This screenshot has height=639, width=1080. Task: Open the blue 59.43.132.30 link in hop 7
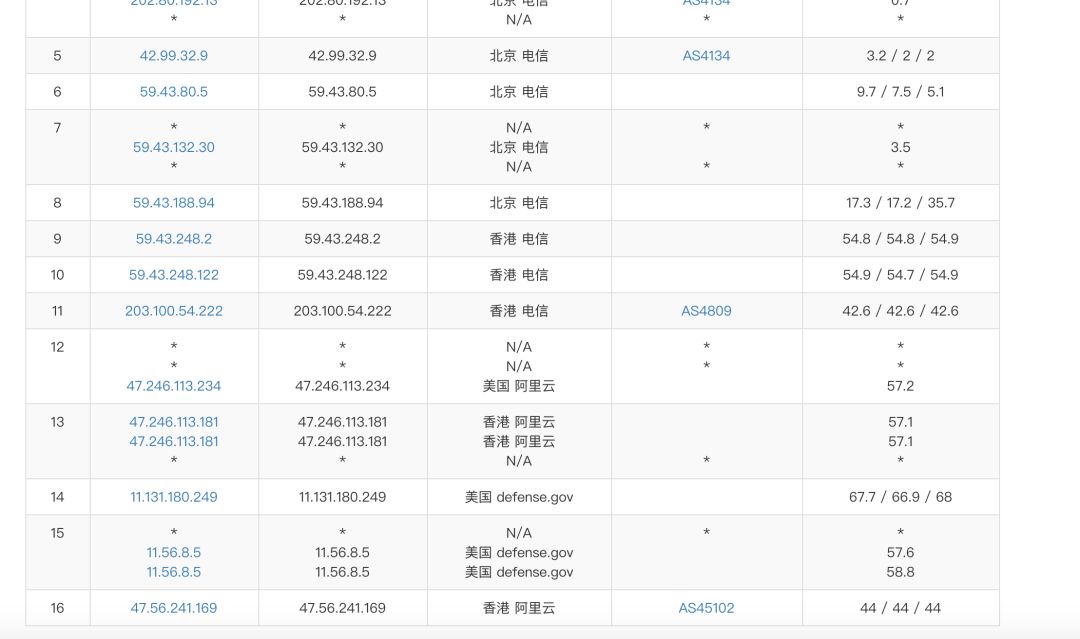click(174, 147)
